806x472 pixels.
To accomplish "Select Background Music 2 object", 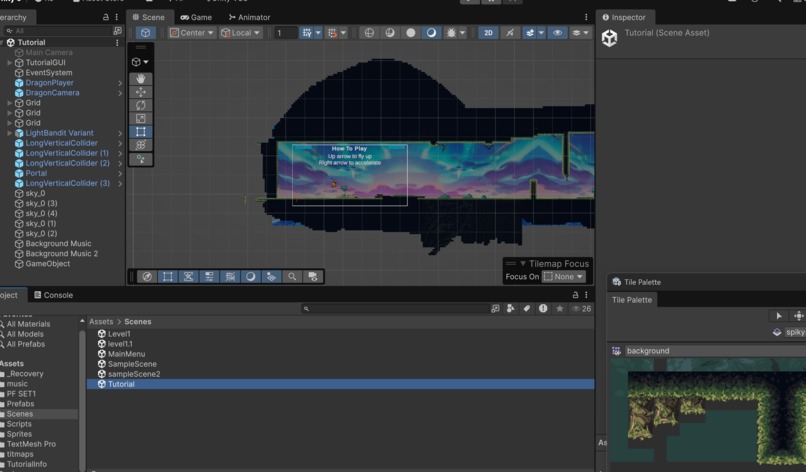I will pyautogui.click(x=62, y=253).
